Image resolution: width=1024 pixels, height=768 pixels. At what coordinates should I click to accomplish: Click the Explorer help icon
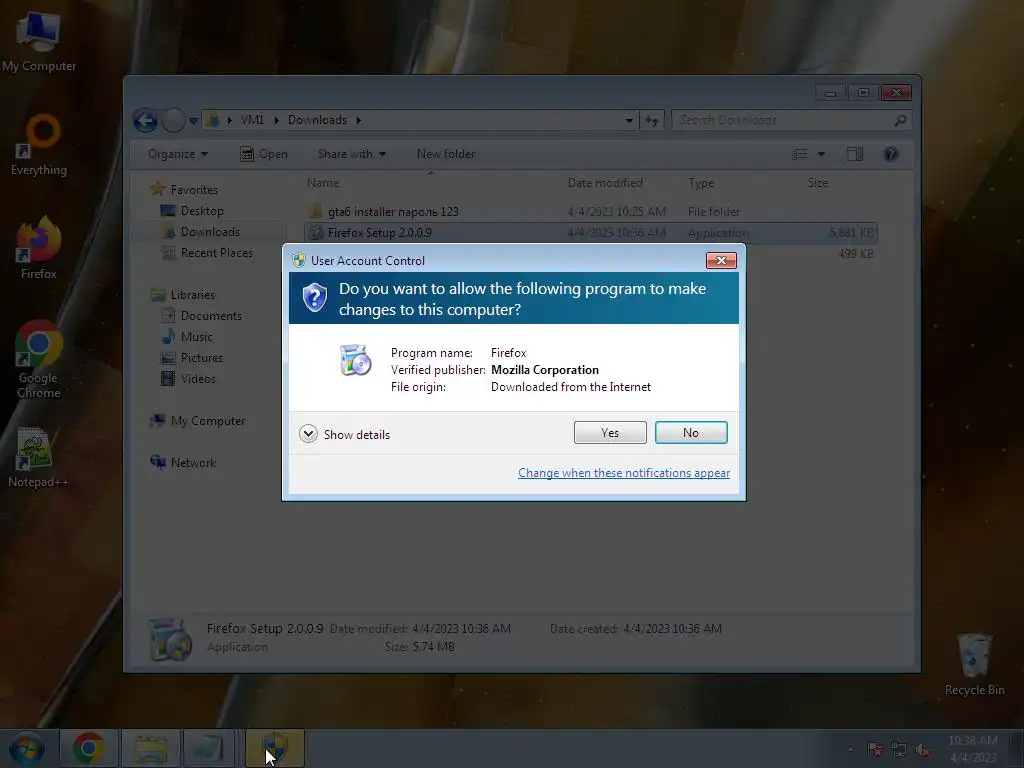tap(891, 154)
